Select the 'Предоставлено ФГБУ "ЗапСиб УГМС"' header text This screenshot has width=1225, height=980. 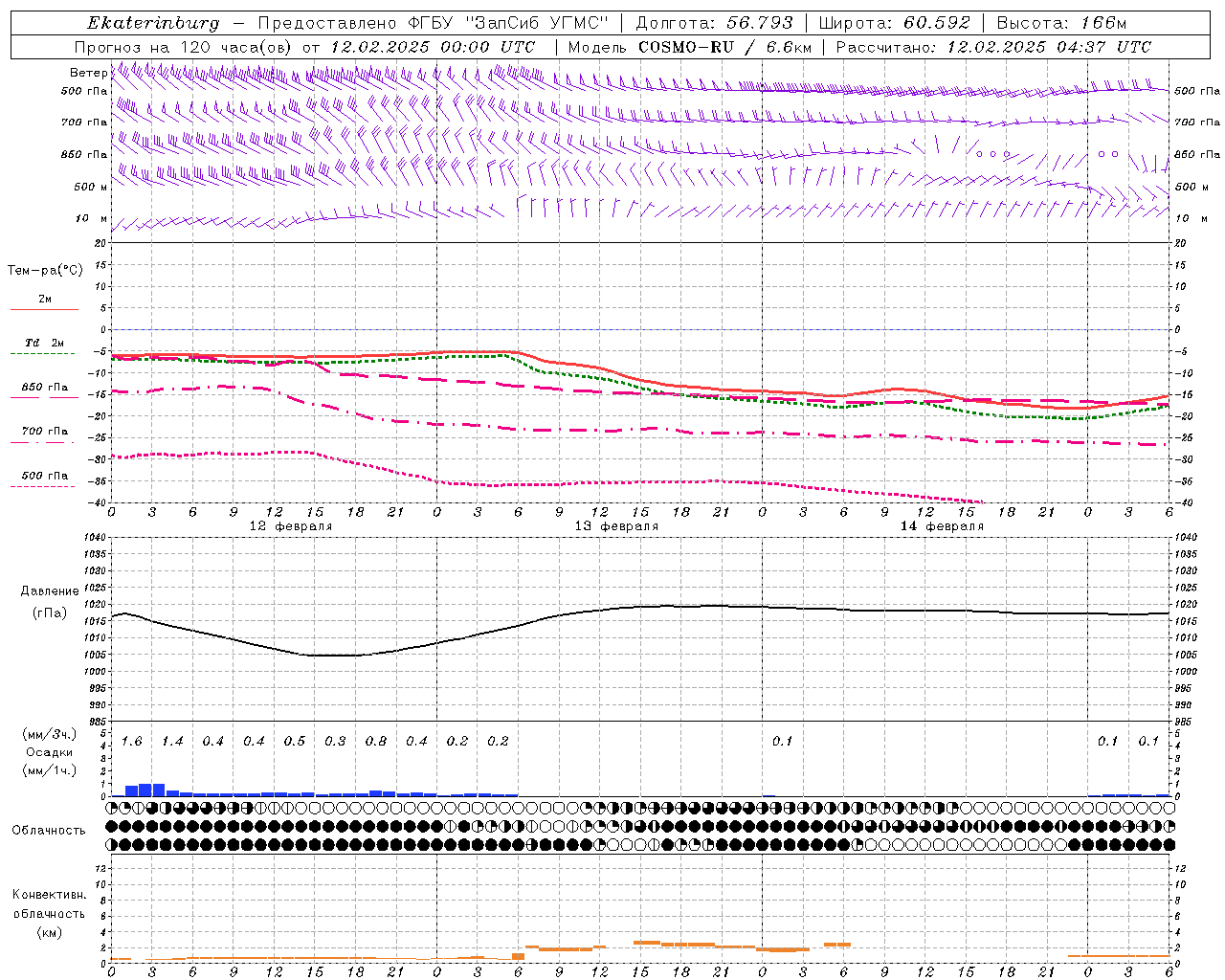click(434, 23)
